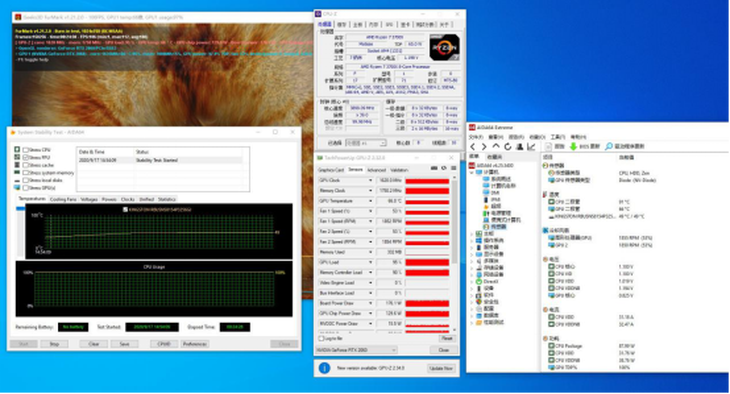Viewport: 730px width, 394px height.
Task: Click Reset button in GPU-Z
Action: [446, 339]
